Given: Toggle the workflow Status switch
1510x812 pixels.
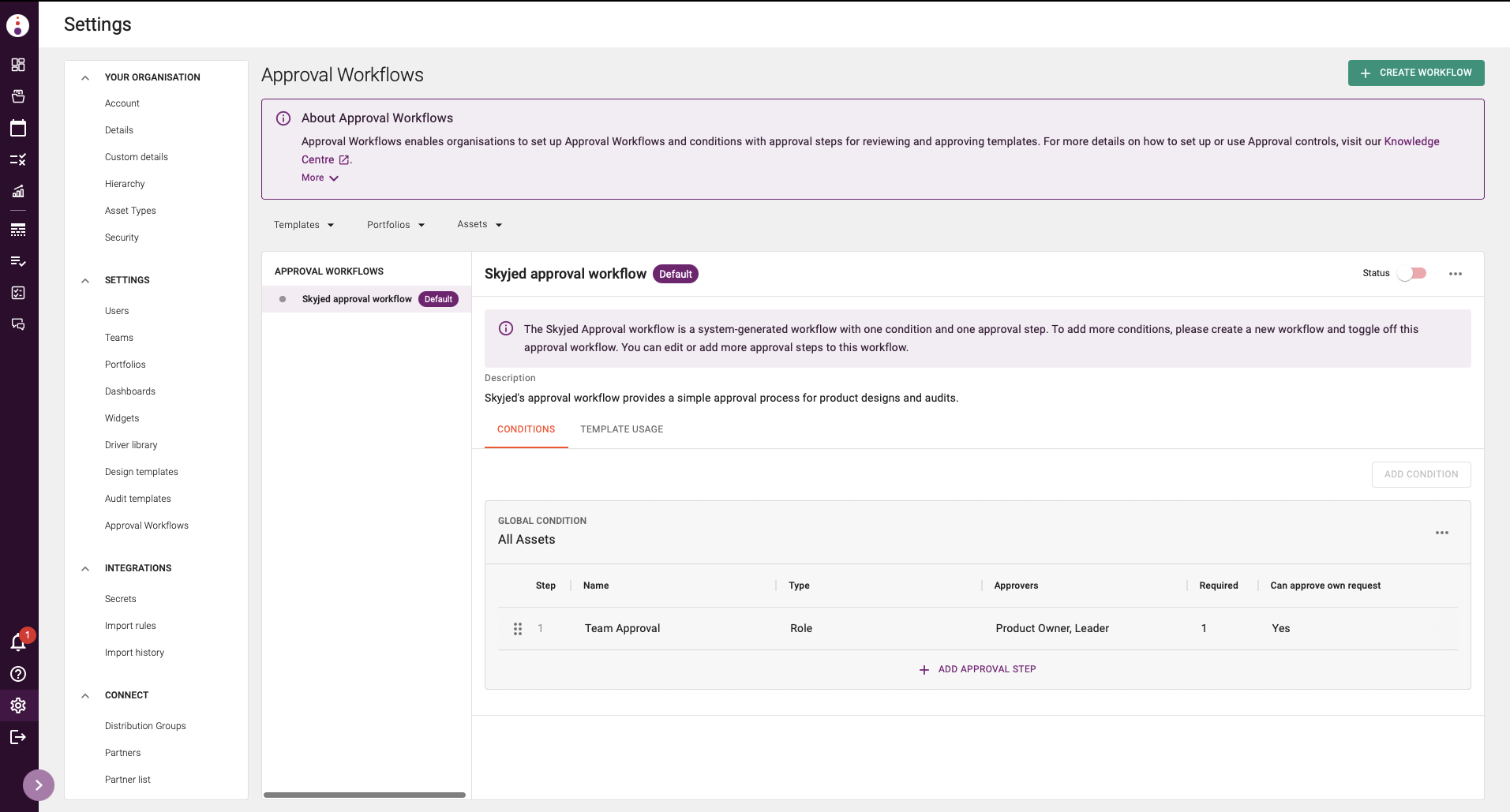Looking at the screenshot, I should pos(1412,274).
